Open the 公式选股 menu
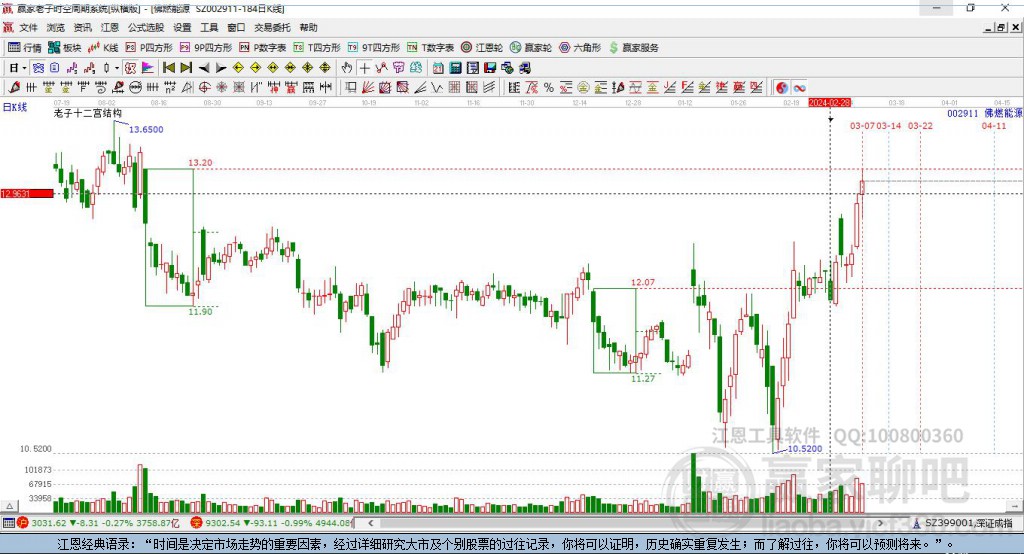 pyautogui.click(x=146, y=27)
